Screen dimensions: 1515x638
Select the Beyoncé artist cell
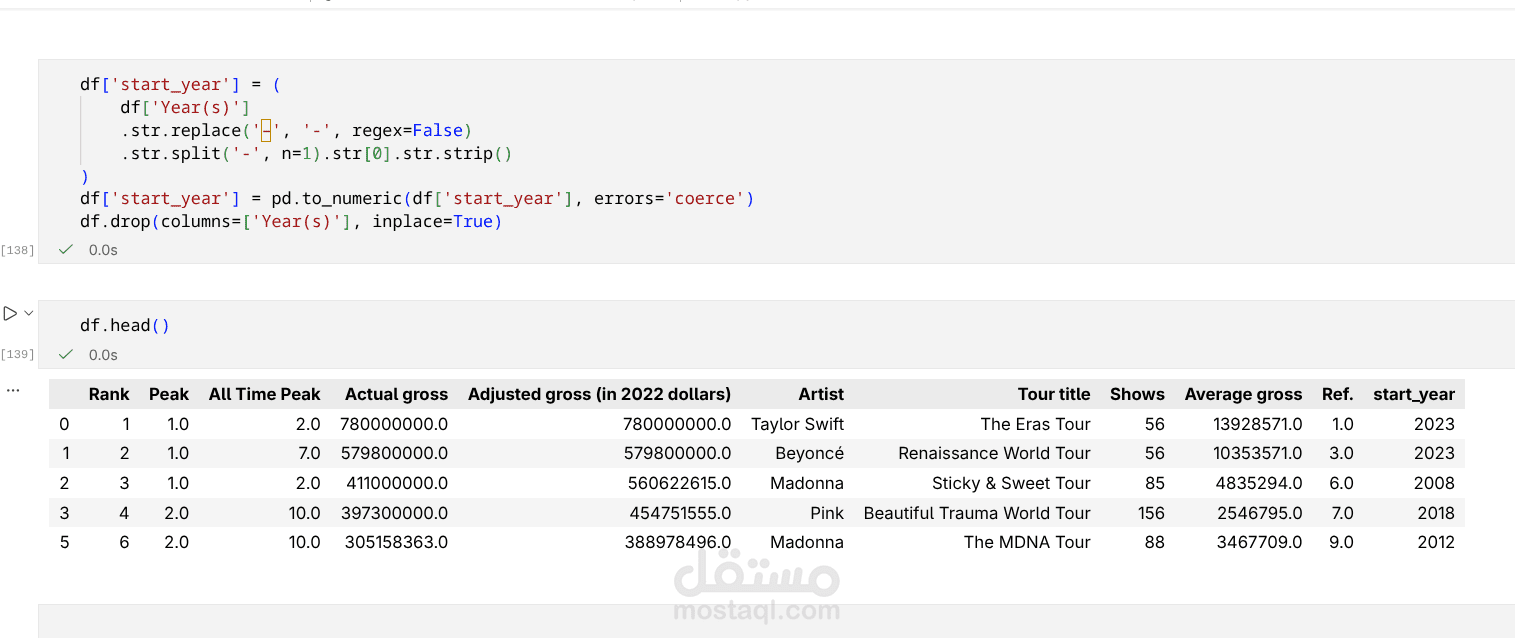809,453
